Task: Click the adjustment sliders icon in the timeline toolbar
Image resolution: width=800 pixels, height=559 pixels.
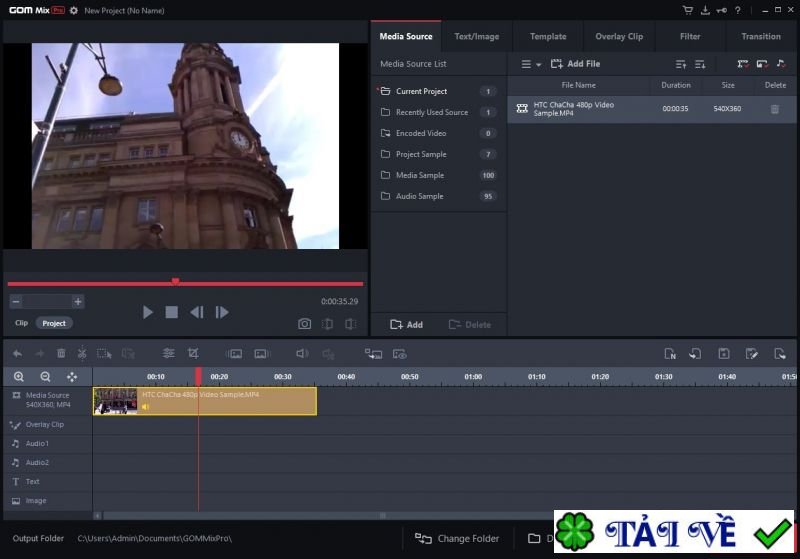Action: tap(168, 353)
